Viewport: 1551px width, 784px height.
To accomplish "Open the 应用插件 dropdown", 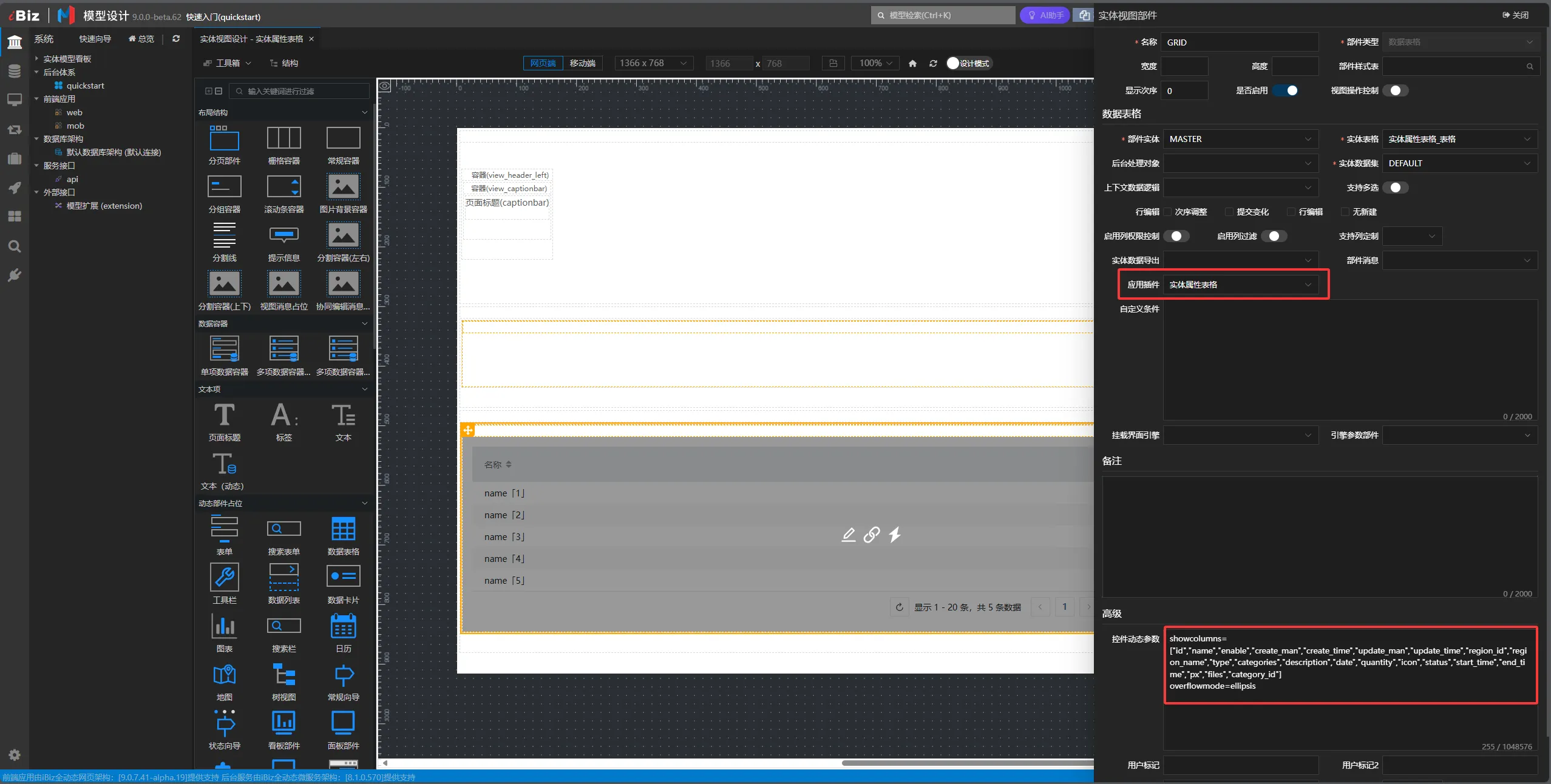I will 1240,285.
